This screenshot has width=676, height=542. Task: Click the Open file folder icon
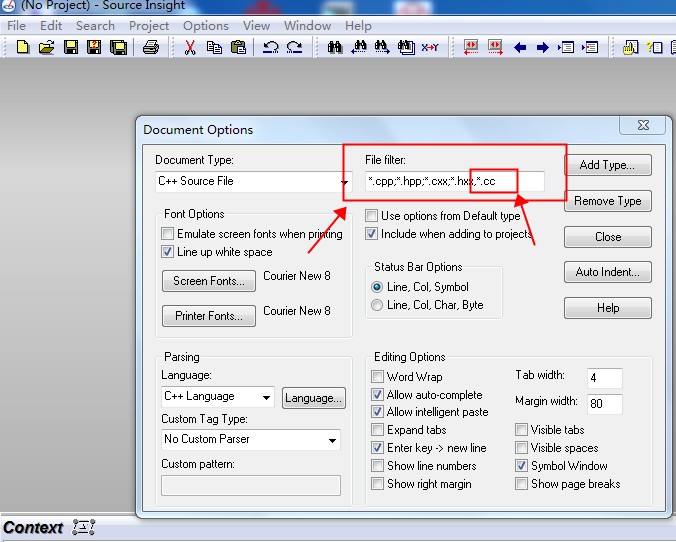pyautogui.click(x=47, y=47)
